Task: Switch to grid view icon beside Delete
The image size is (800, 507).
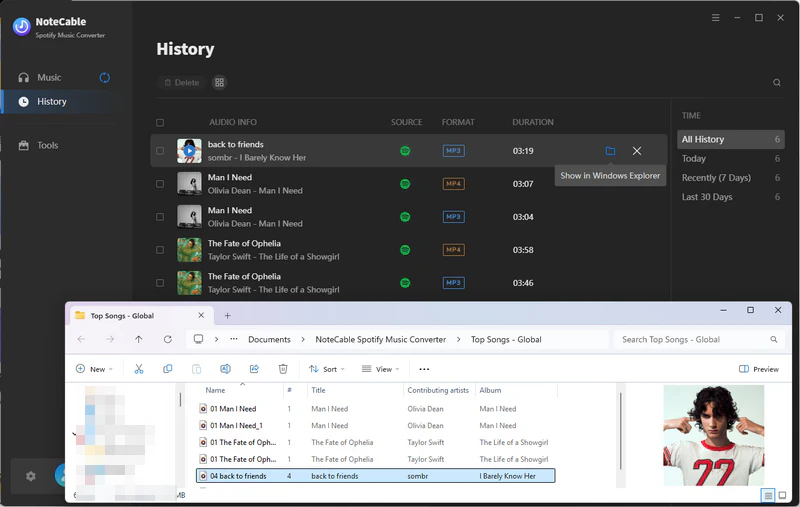Action: (220, 83)
